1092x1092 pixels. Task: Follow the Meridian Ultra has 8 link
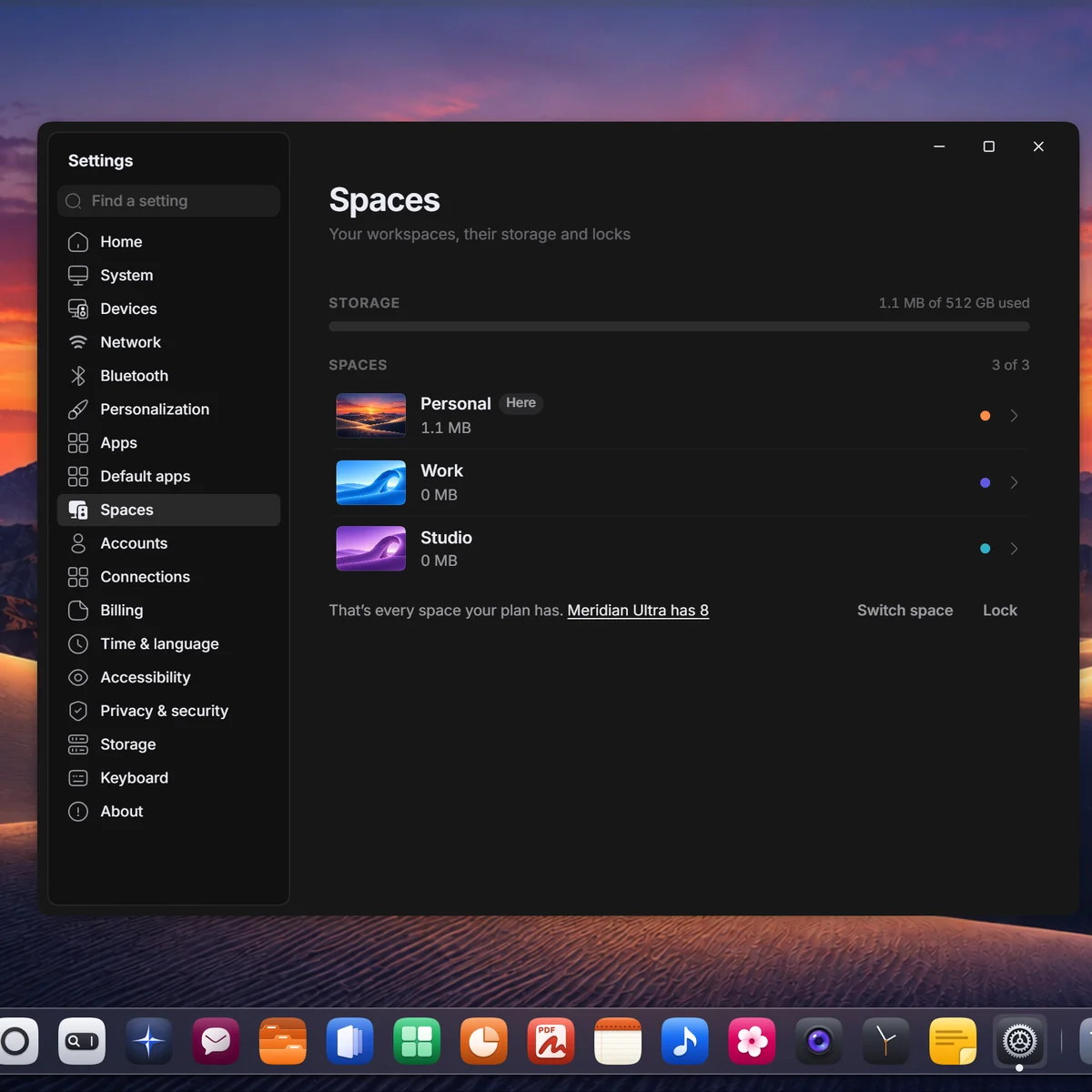638,611
